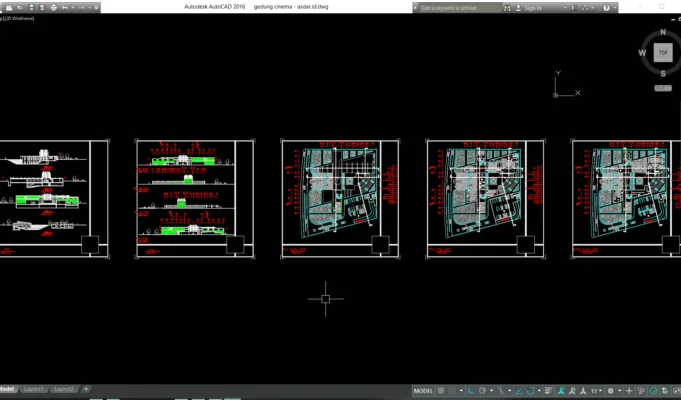Image resolution: width=681 pixels, height=400 pixels.
Task: Open polar tracking angle dropdown arrow
Action: (492, 391)
